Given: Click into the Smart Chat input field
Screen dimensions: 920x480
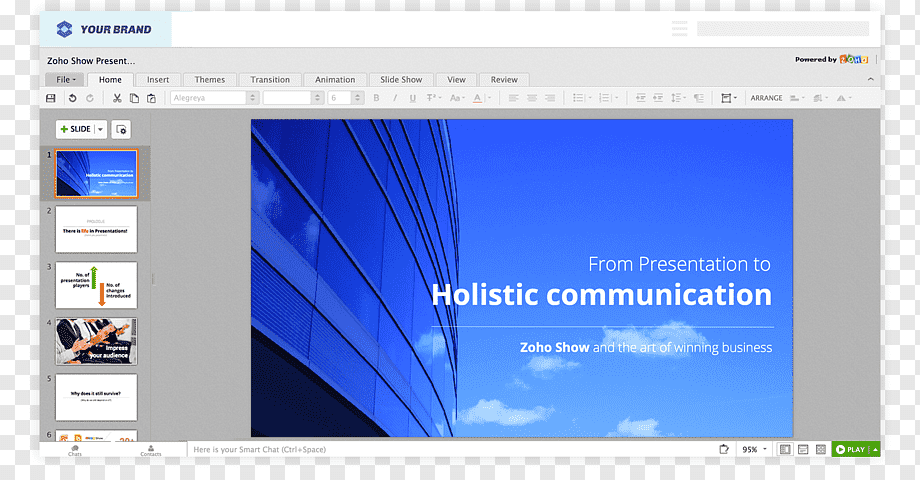Looking at the screenshot, I should 449,449.
